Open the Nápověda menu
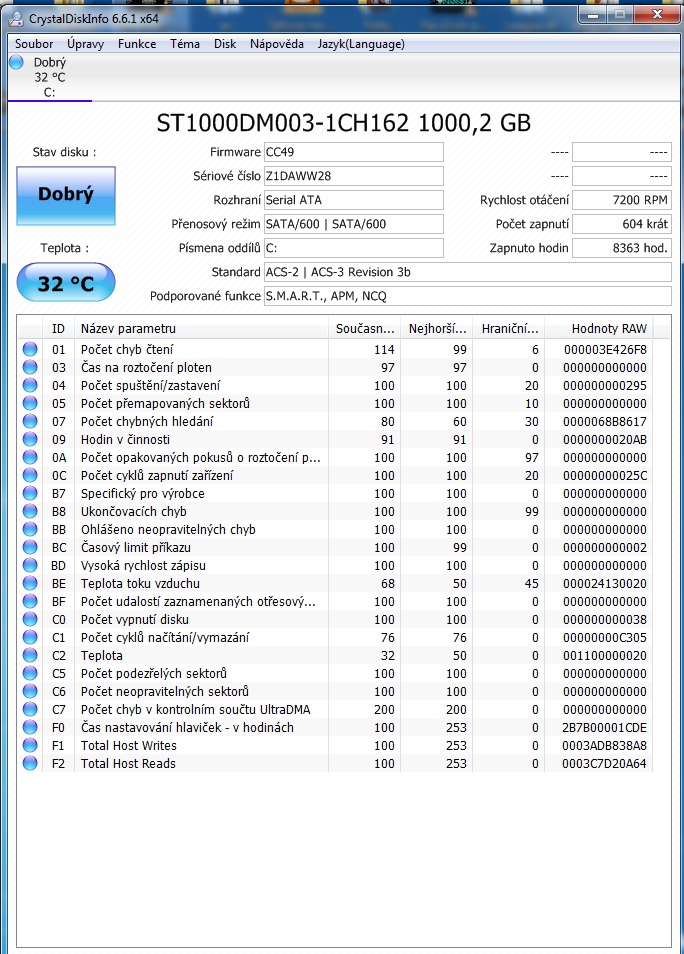The image size is (684, 954). click(276, 44)
